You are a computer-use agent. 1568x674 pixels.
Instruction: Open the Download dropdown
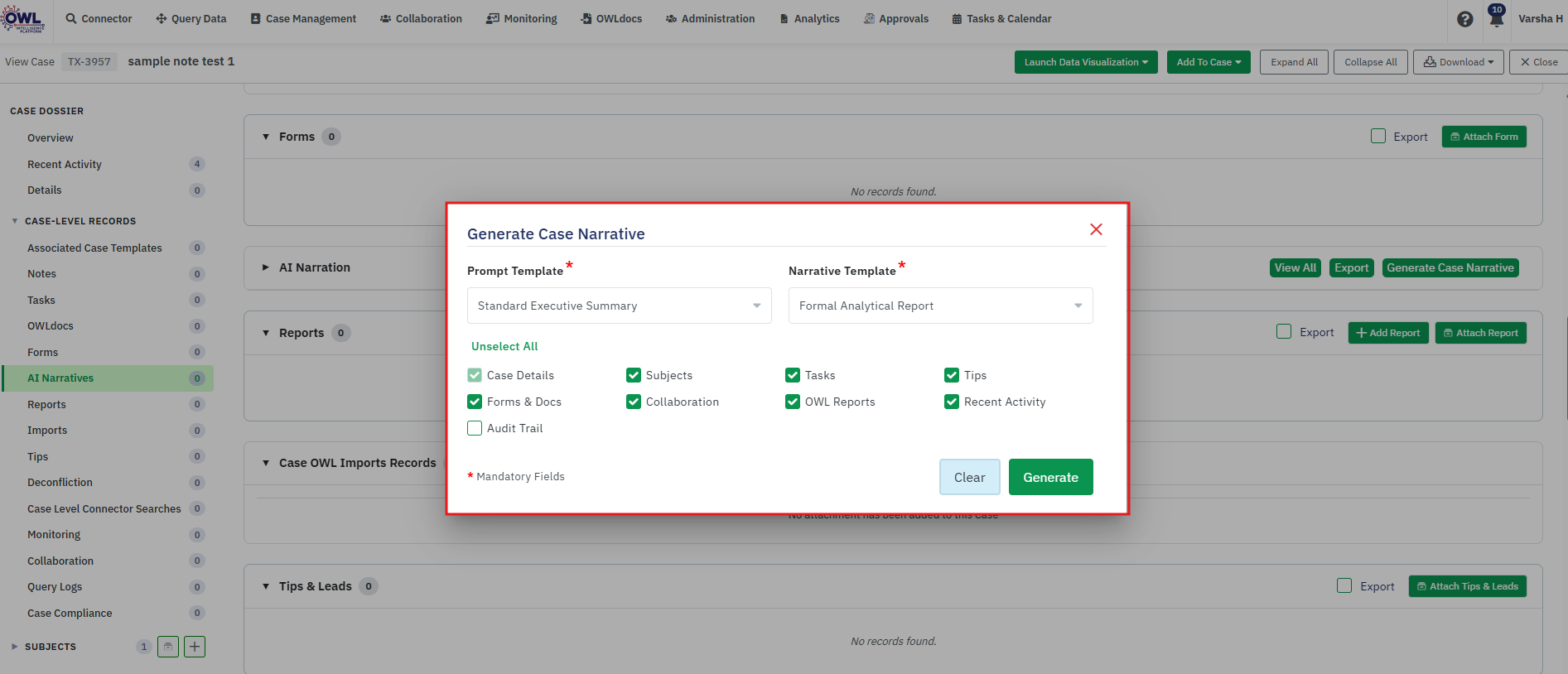click(x=1459, y=62)
